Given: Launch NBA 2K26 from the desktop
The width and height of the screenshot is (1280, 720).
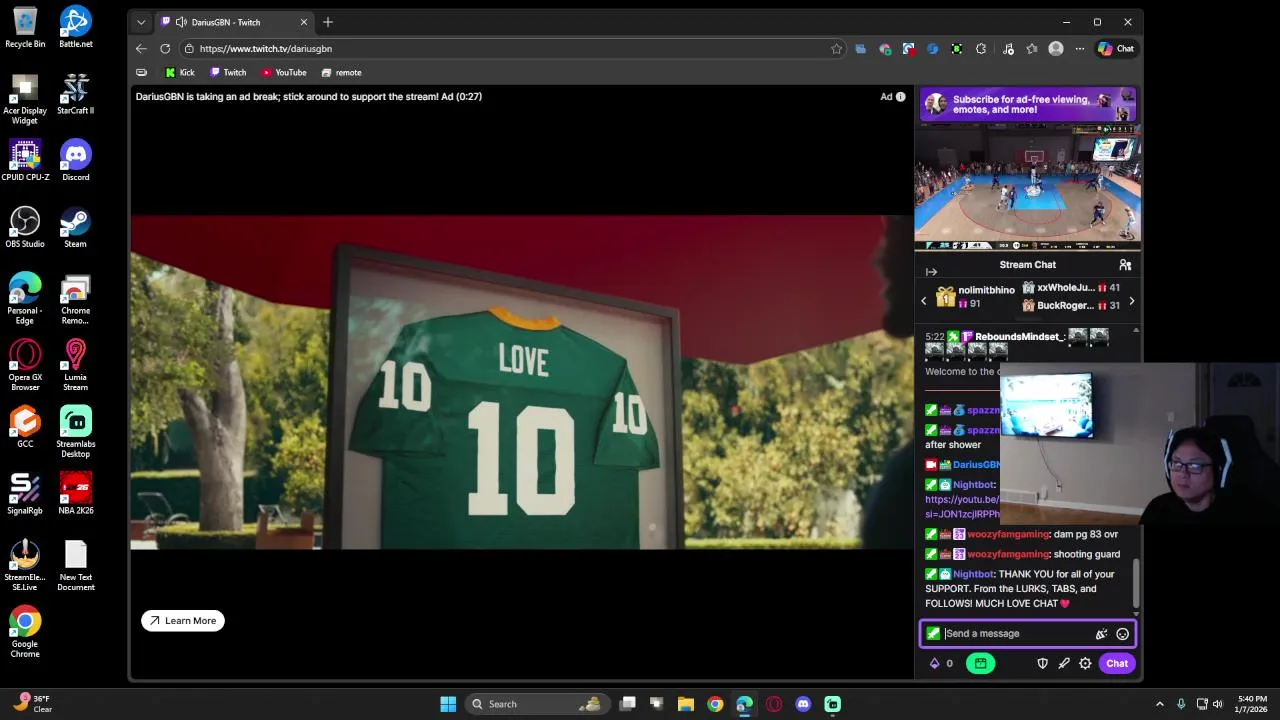Looking at the screenshot, I should pyautogui.click(x=75, y=494).
